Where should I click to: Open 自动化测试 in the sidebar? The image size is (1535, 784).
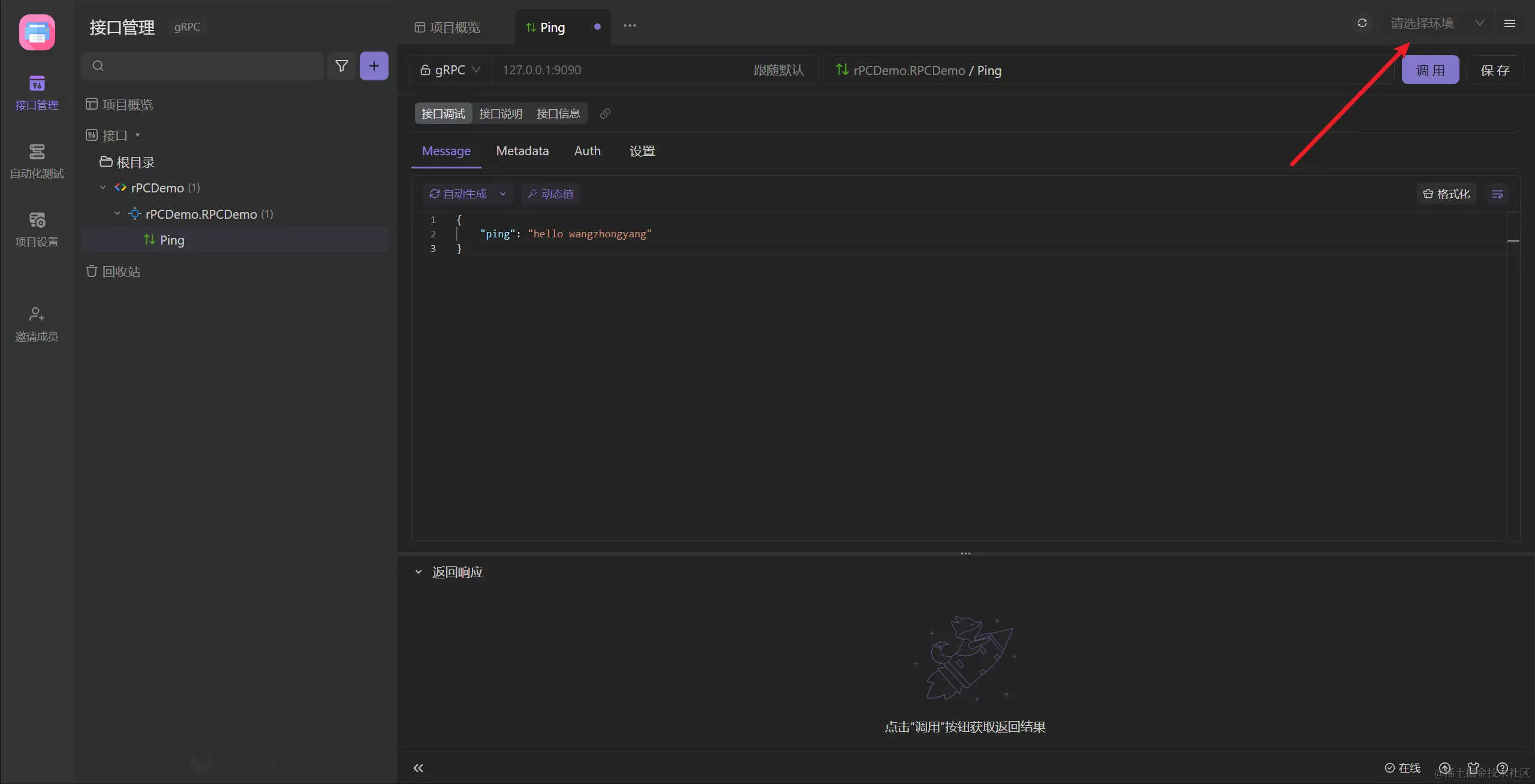point(37,161)
